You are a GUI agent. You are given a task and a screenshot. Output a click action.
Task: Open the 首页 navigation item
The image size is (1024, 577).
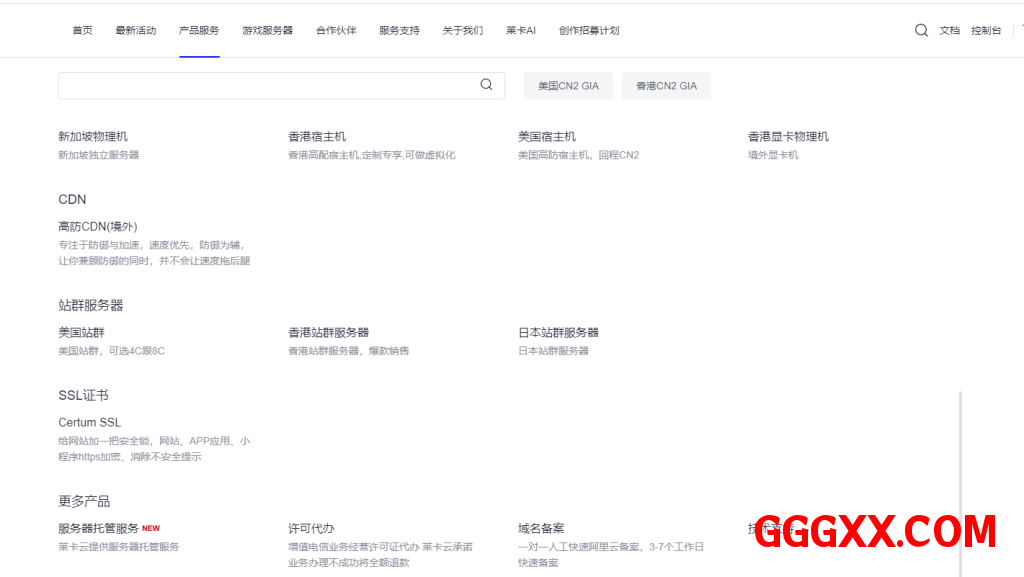coord(82,30)
